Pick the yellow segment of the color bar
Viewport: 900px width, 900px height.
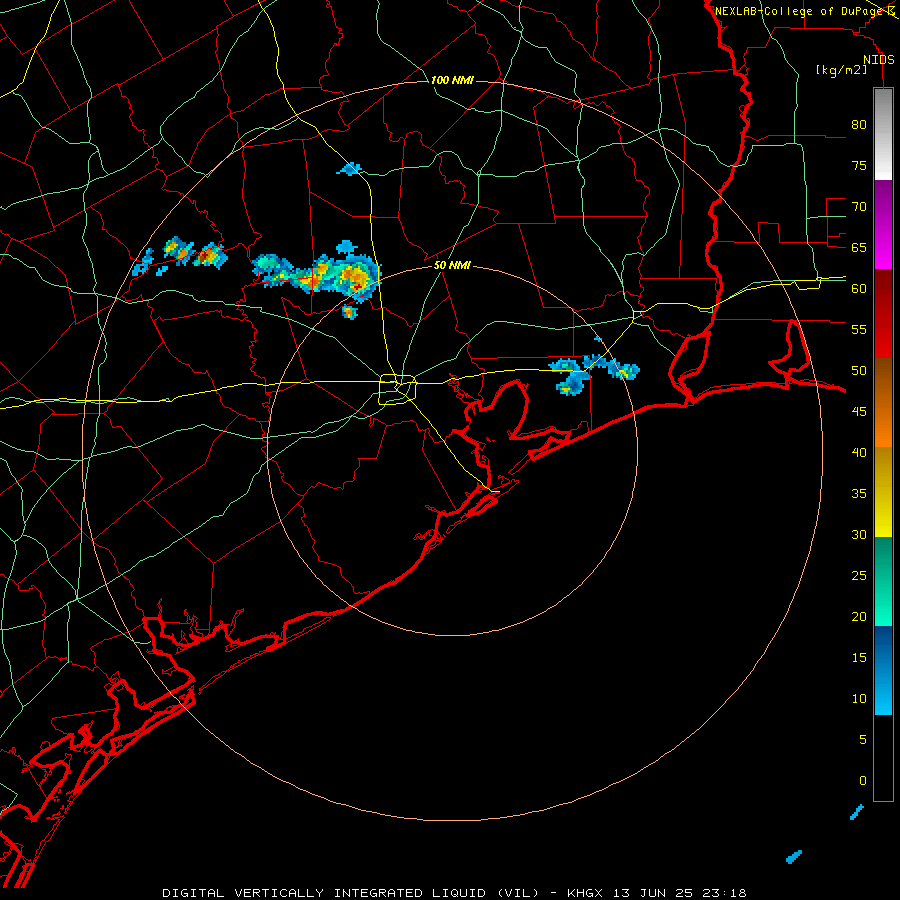coord(883,492)
